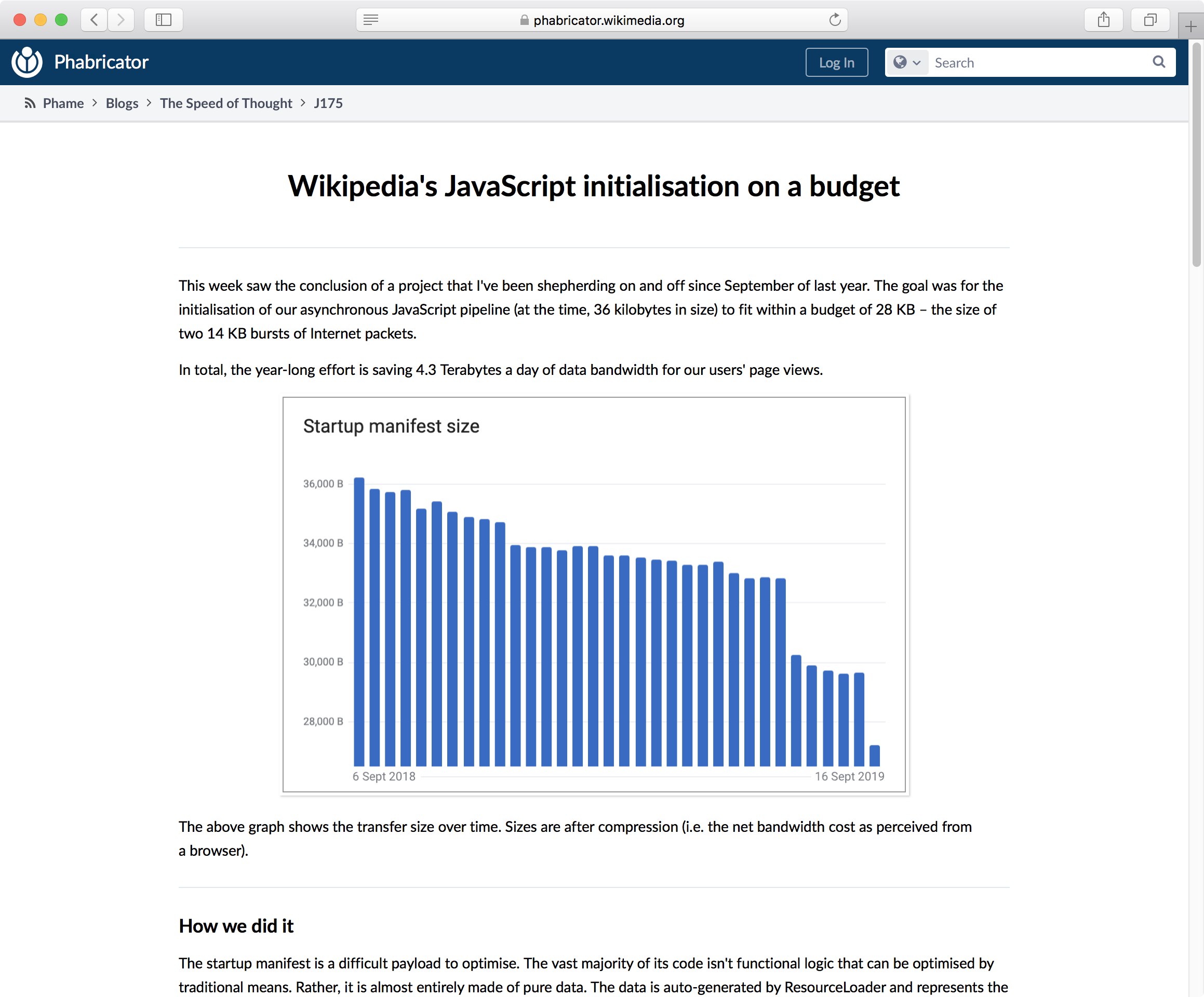1204x997 pixels.
Task: Open the Startup manifest size chart image
Action: [594, 595]
